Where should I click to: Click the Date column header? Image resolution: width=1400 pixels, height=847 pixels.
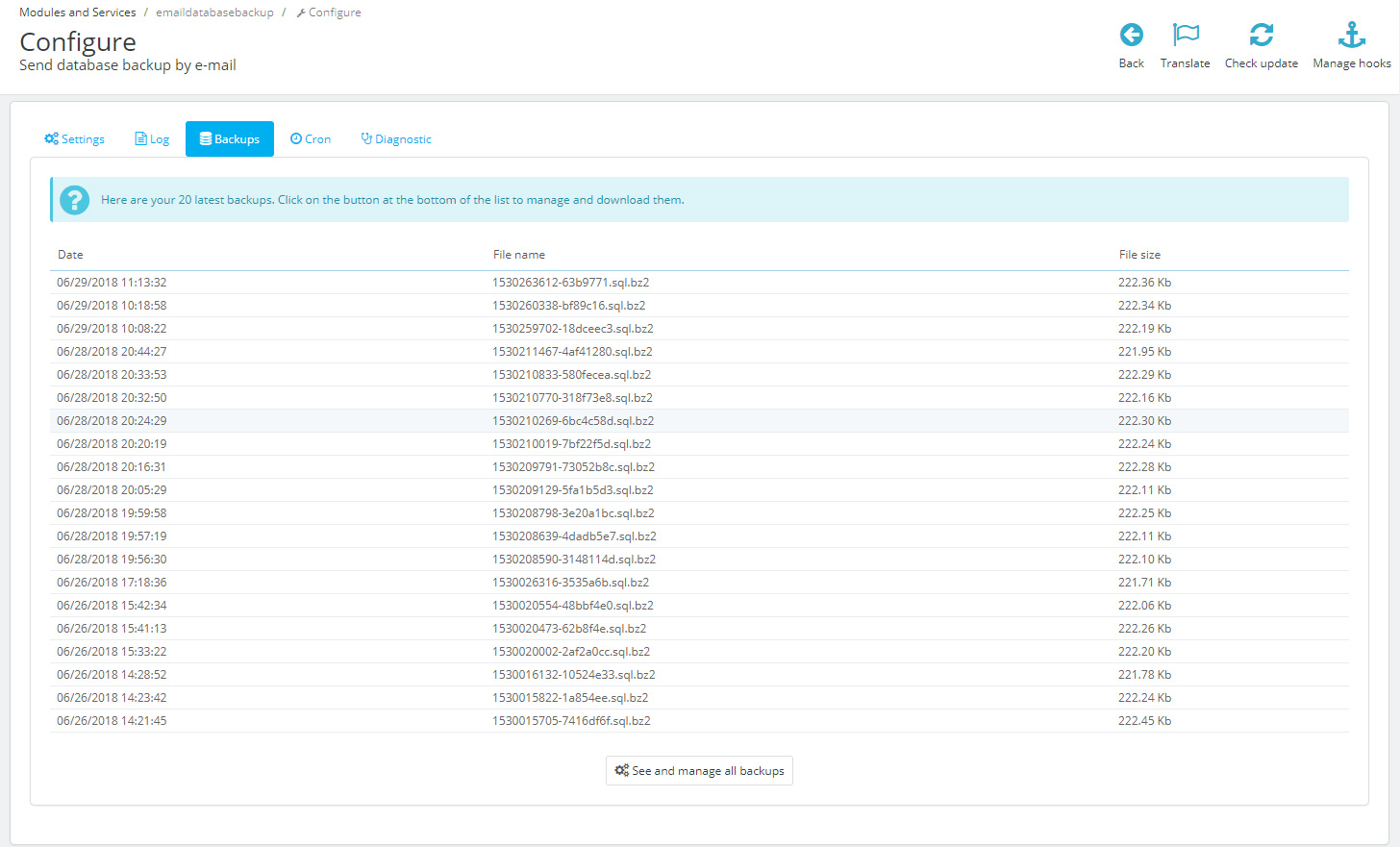click(x=70, y=255)
